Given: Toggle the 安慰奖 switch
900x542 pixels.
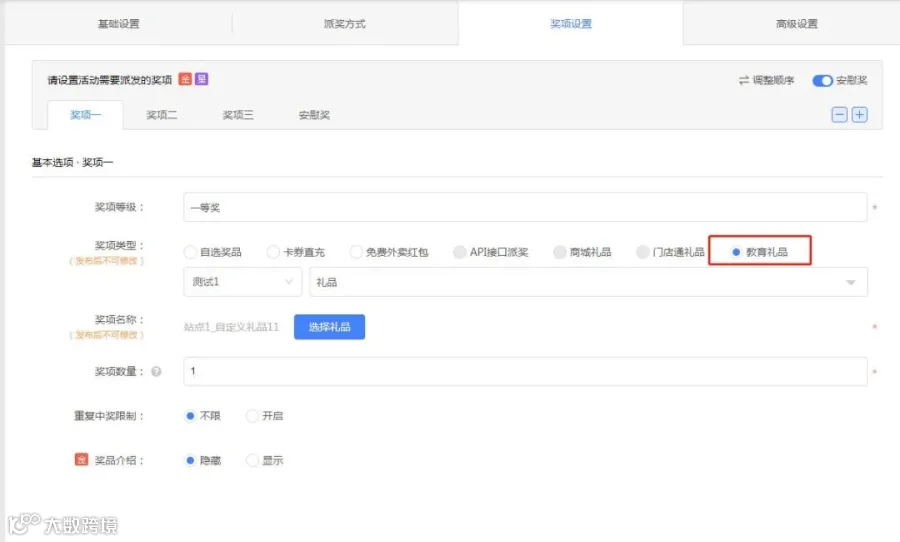Looking at the screenshot, I should (822, 80).
